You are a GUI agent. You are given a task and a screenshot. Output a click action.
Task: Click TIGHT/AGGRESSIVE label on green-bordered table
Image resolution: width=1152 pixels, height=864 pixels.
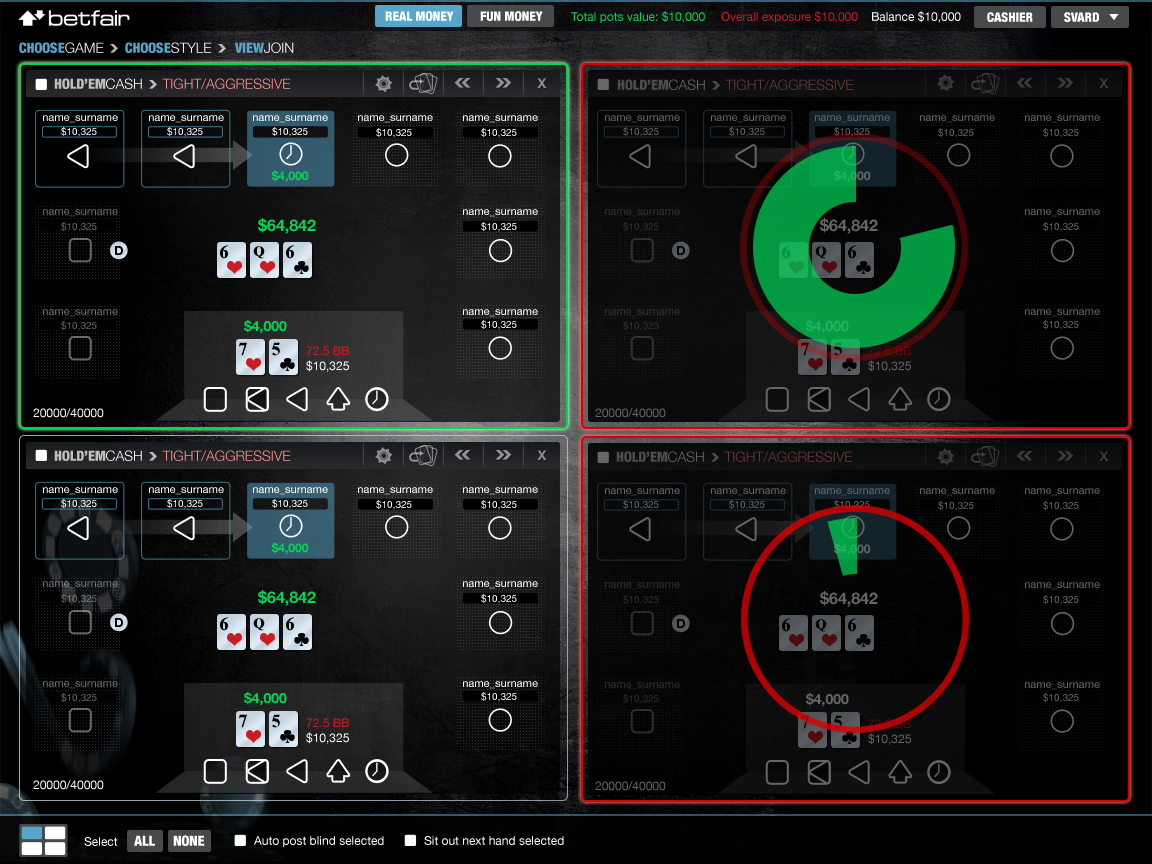pos(226,84)
